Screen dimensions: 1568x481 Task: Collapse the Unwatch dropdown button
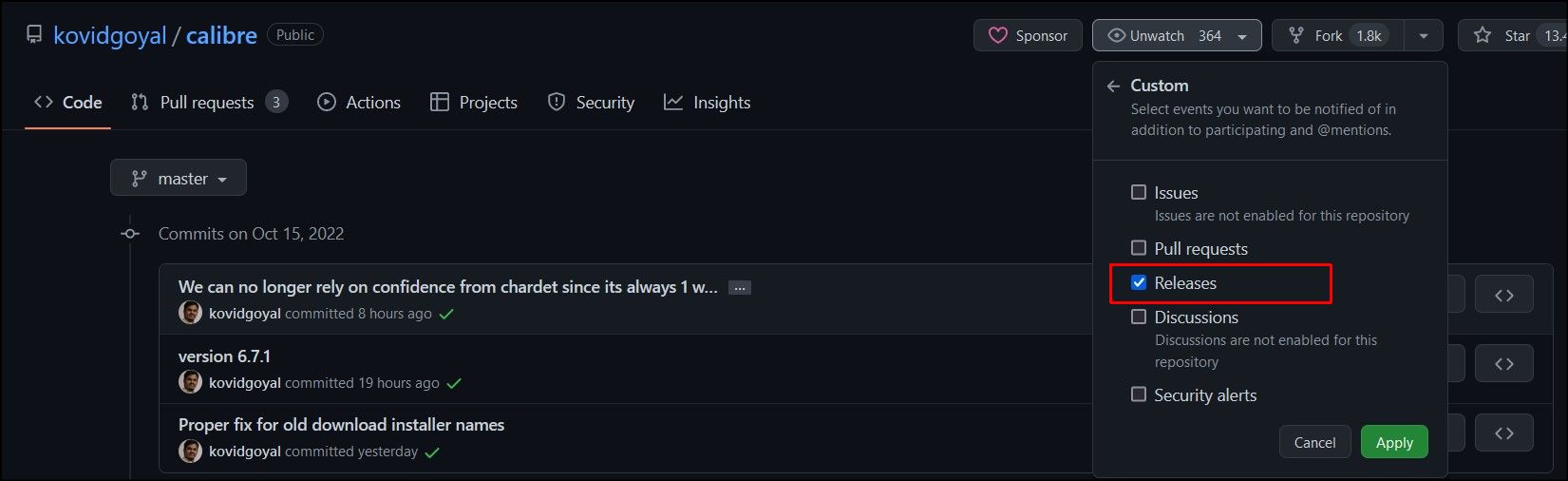point(1177,35)
